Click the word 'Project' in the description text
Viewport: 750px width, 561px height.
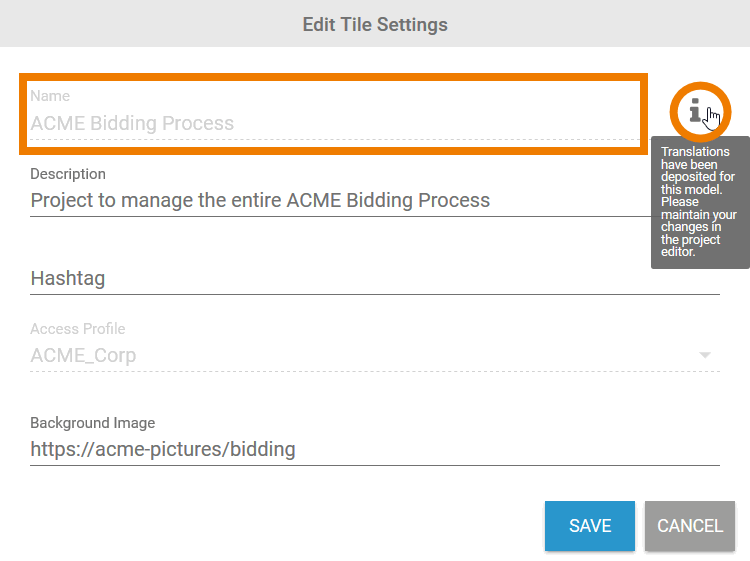point(62,200)
